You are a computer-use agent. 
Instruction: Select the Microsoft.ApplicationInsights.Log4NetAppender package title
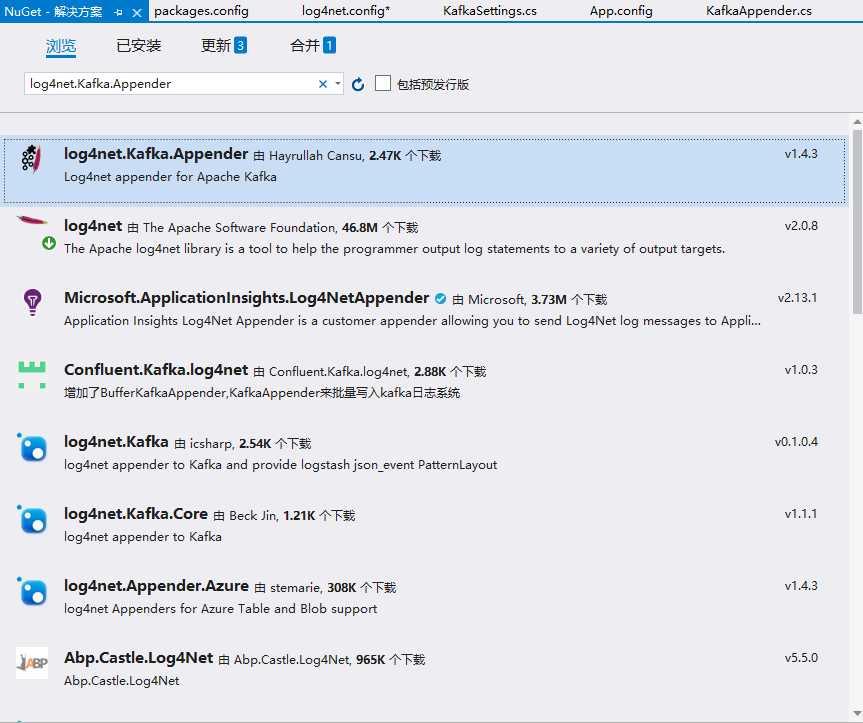(x=247, y=298)
